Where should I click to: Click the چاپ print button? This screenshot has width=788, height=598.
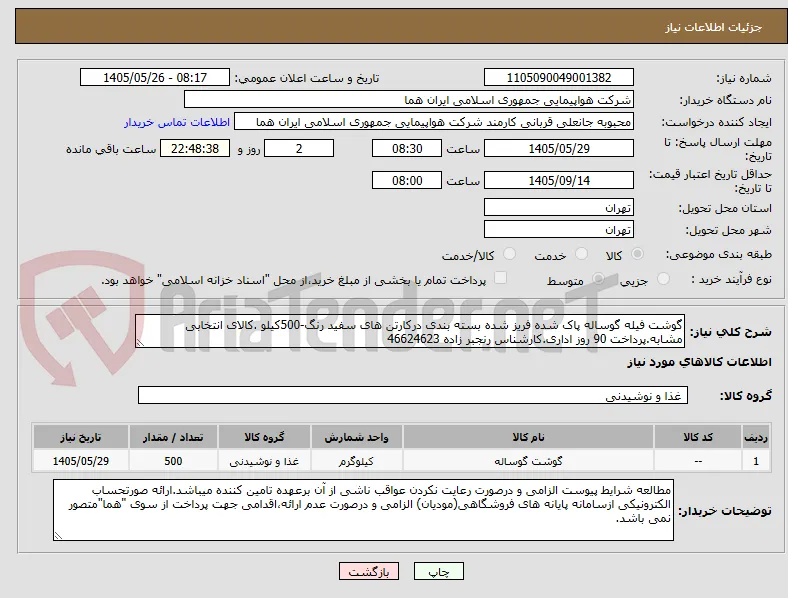[x=439, y=571]
